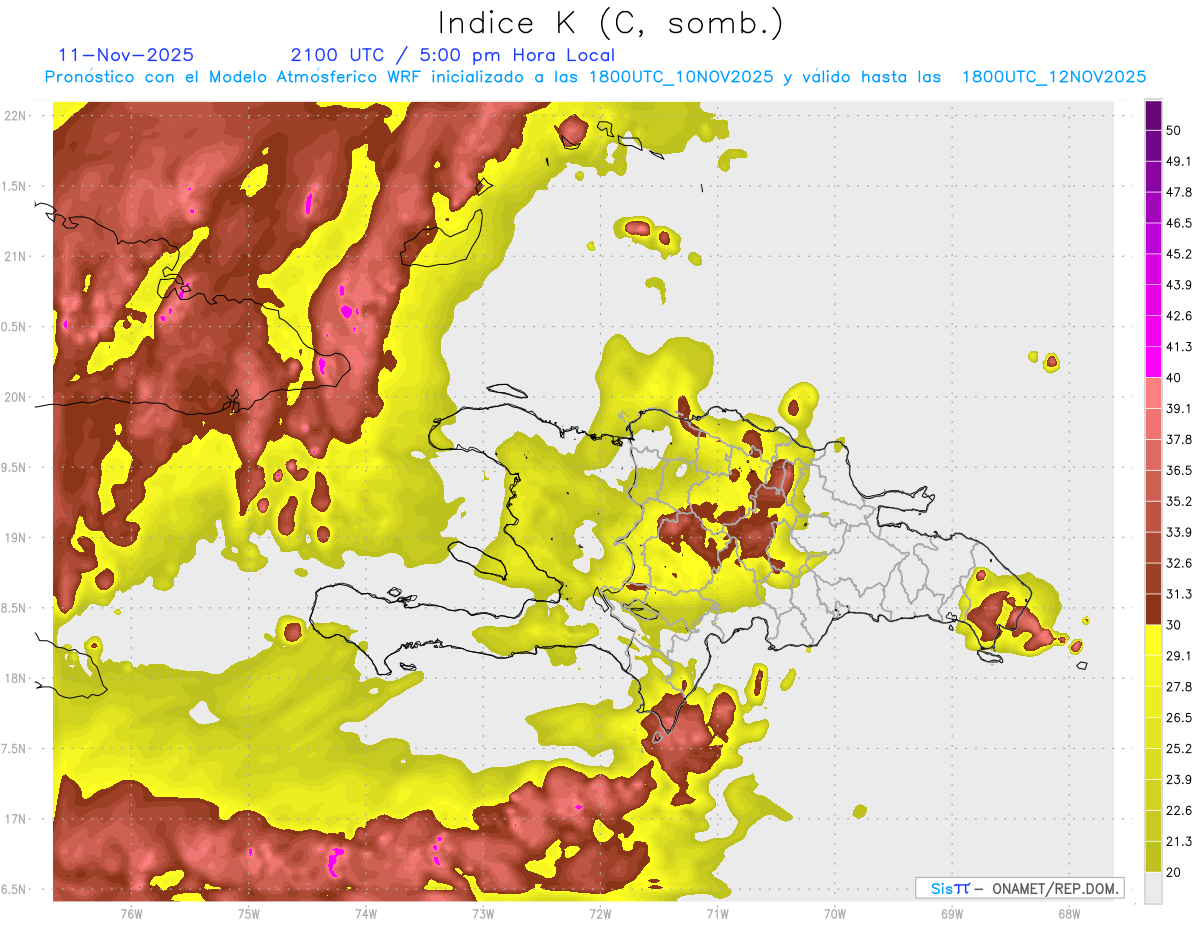
Task: Click the "17N" latitude label
Action: tap(15, 820)
